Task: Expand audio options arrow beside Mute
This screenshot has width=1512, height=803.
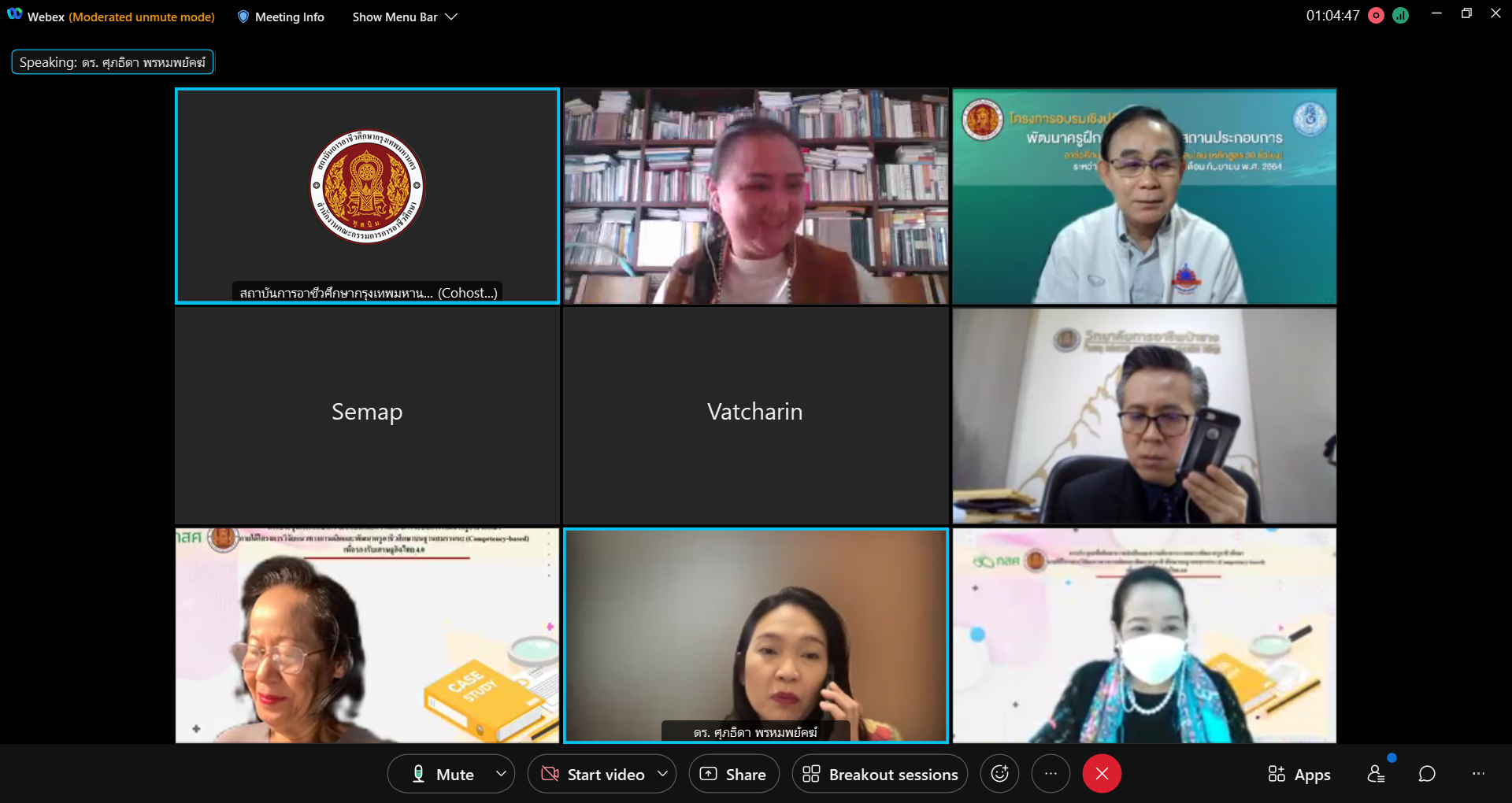Action: (x=501, y=775)
